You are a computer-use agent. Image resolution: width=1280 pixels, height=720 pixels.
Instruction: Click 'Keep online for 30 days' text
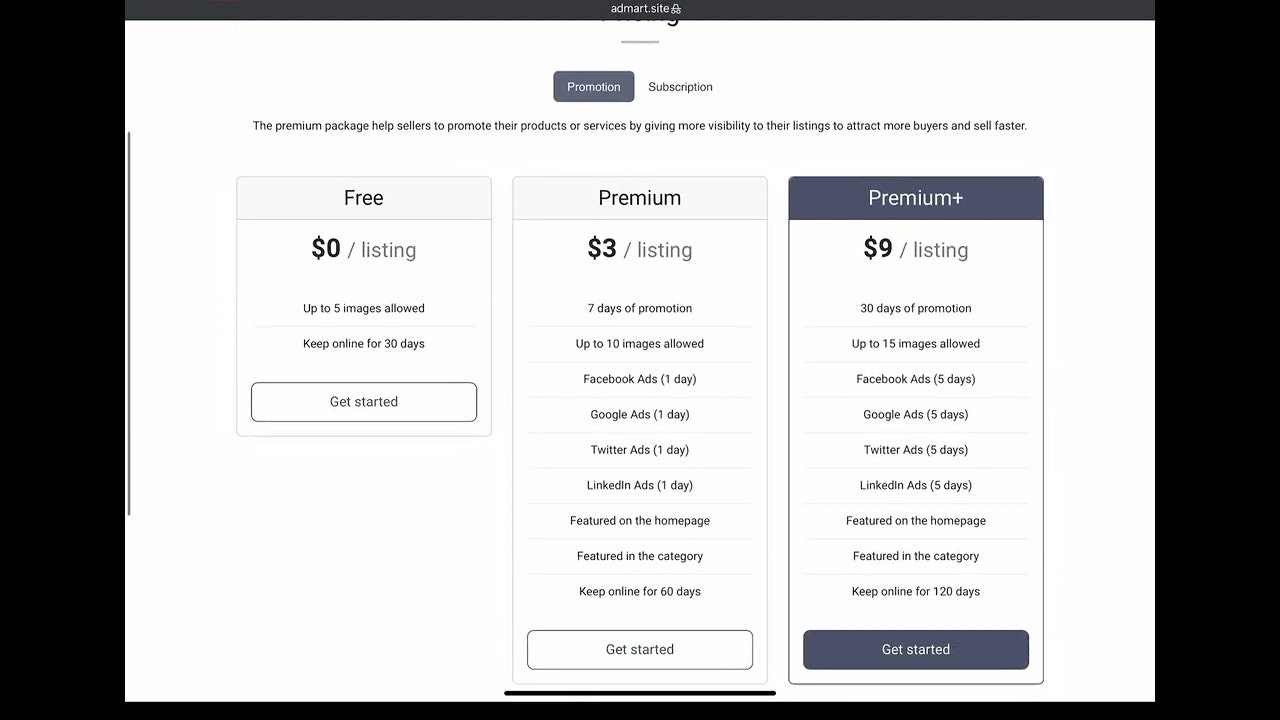(364, 344)
